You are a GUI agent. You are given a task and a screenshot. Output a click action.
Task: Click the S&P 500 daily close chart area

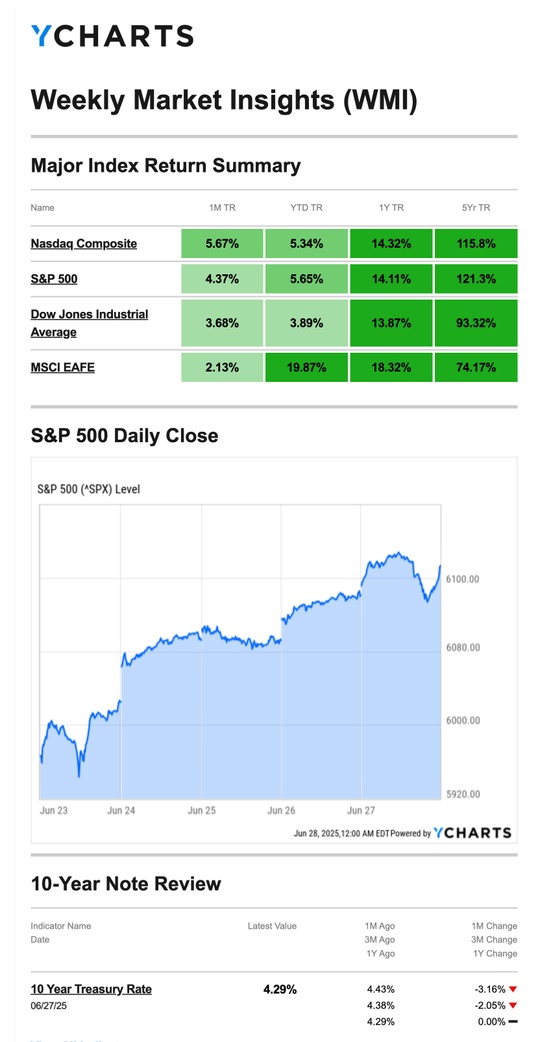click(x=240, y=651)
